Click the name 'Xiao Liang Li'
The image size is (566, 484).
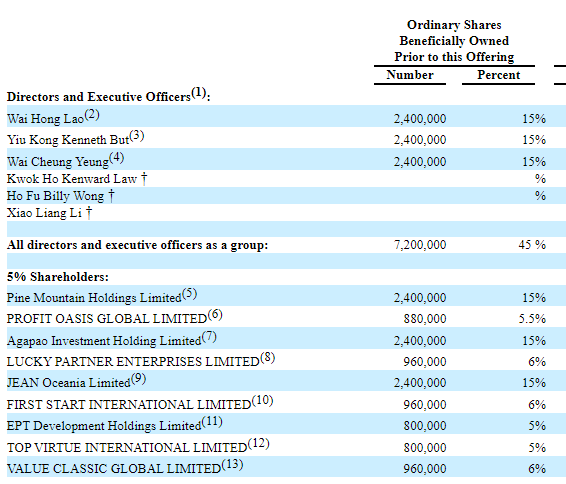44,213
